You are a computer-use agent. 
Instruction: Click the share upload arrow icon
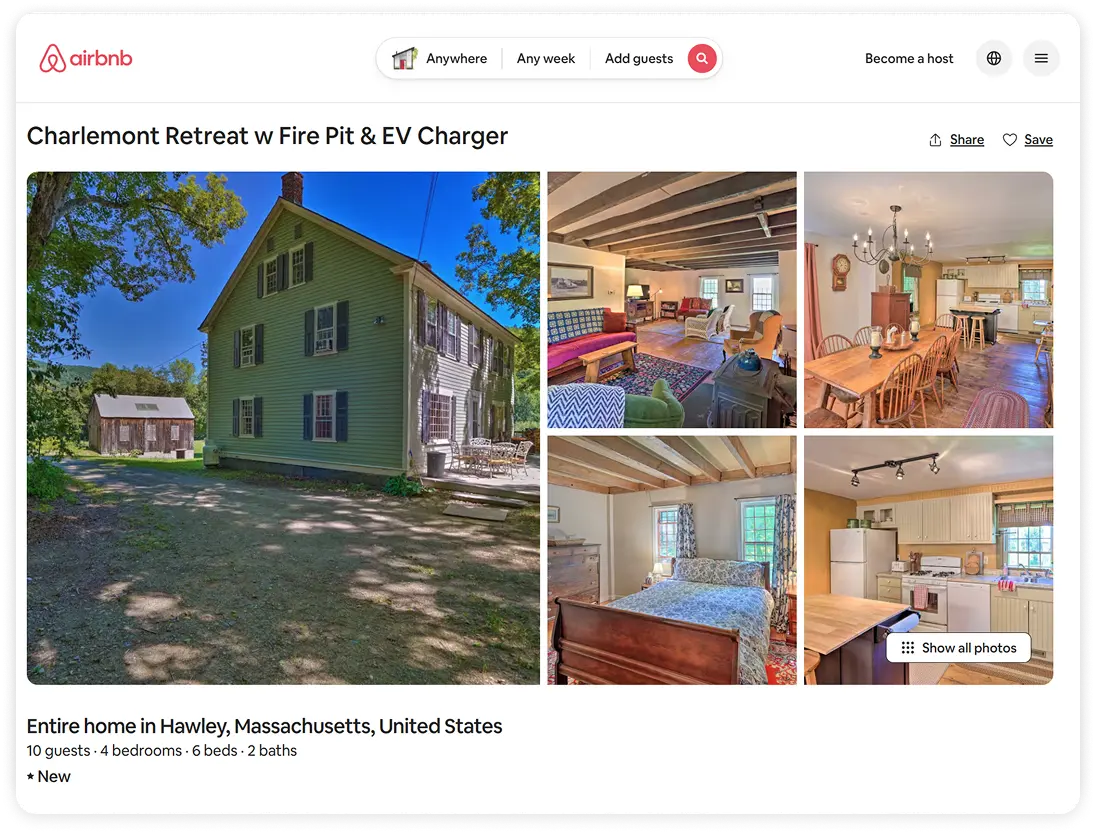[935, 140]
